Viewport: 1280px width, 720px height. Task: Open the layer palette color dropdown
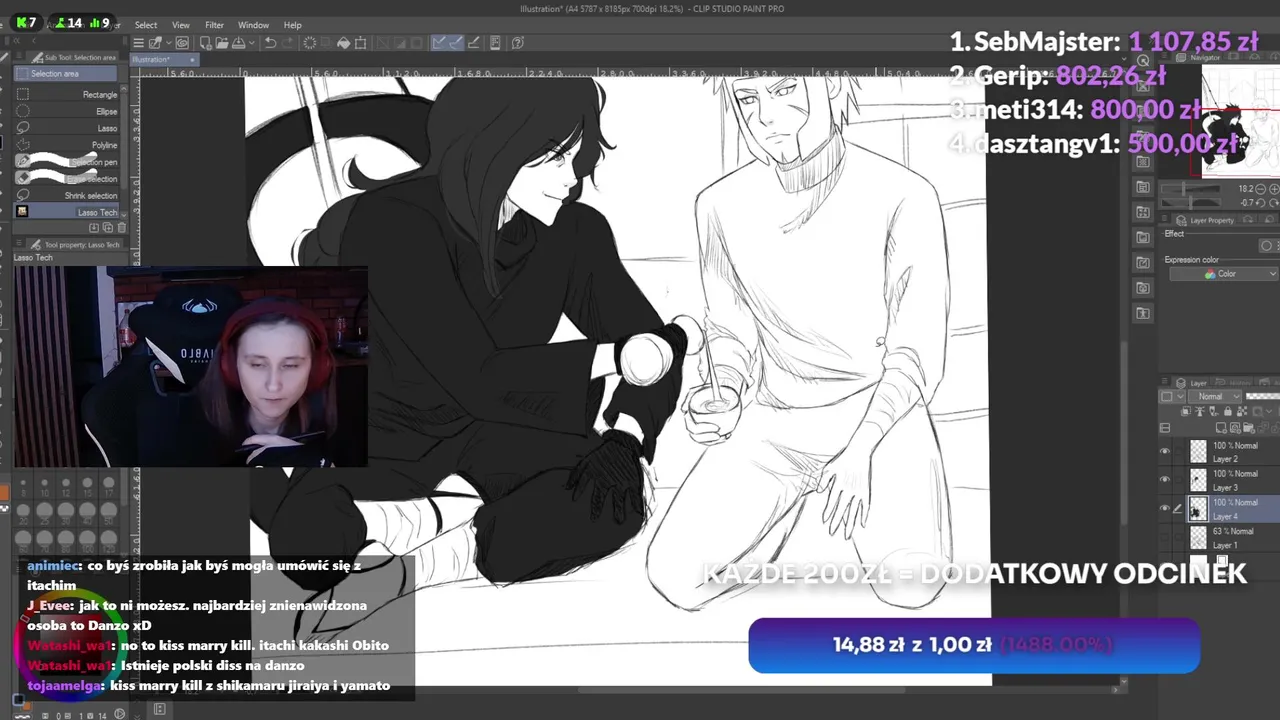pos(1173,396)
